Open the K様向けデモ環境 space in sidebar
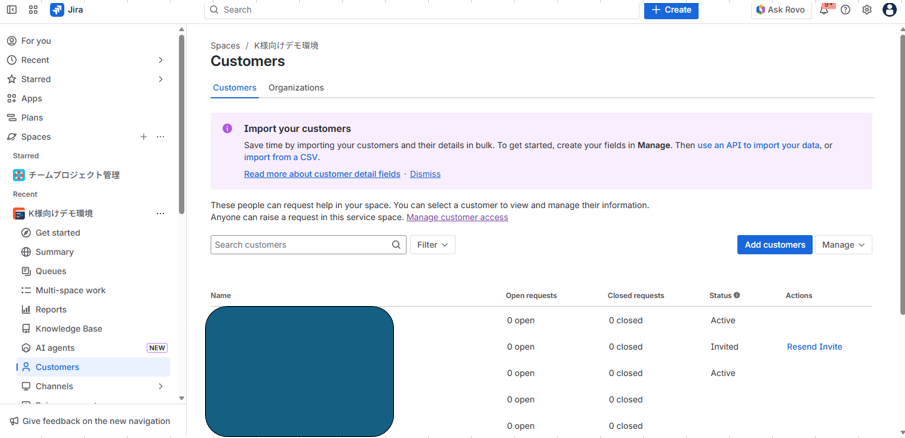 (61, 214)
